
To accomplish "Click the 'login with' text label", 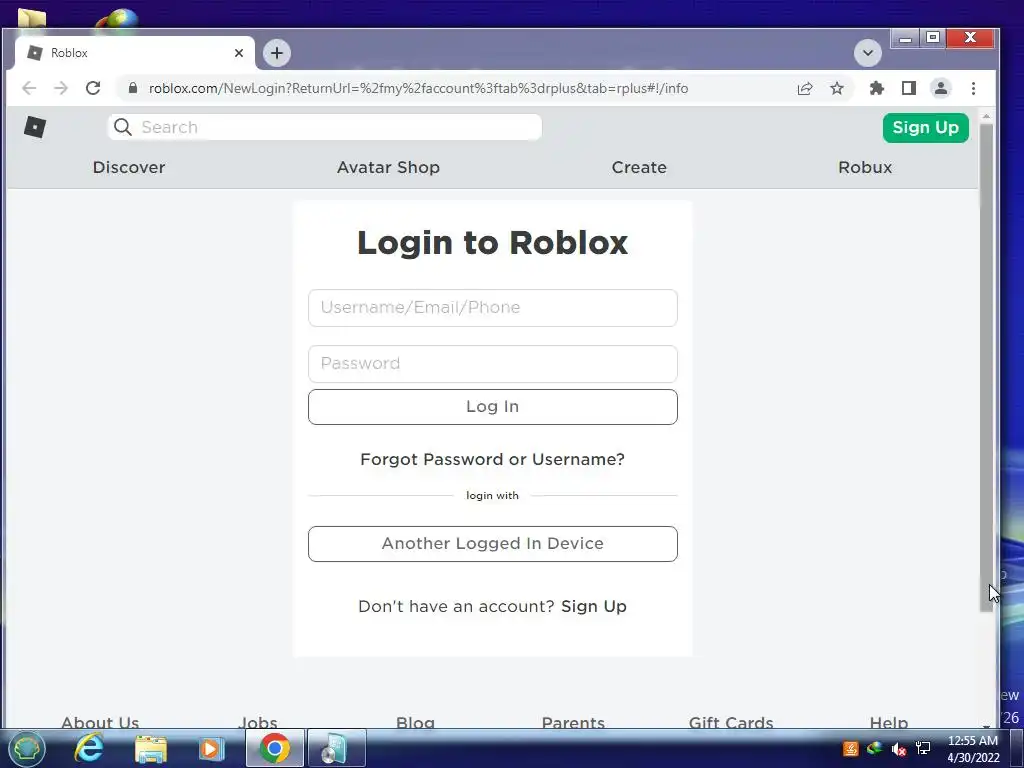I will click(x=492, y=496).
